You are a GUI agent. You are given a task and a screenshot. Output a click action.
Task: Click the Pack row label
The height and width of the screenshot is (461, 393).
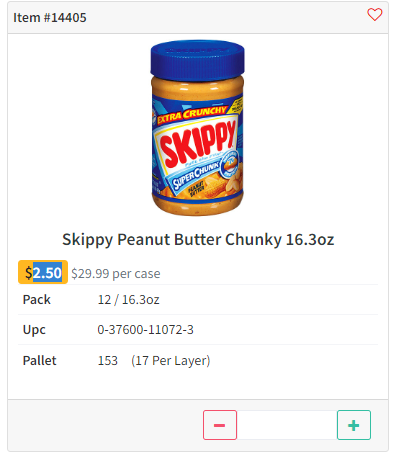point(37,300)
